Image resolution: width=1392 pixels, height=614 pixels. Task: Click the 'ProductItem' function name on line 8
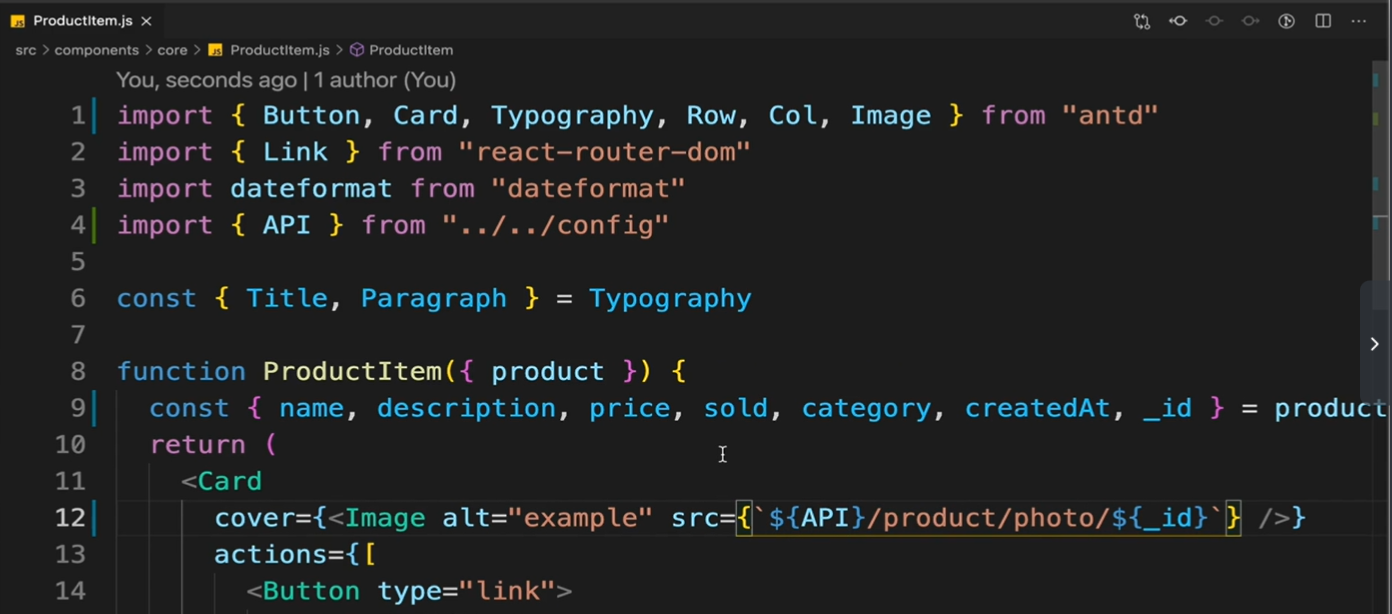pyautogui.click(x=352, y=372)
